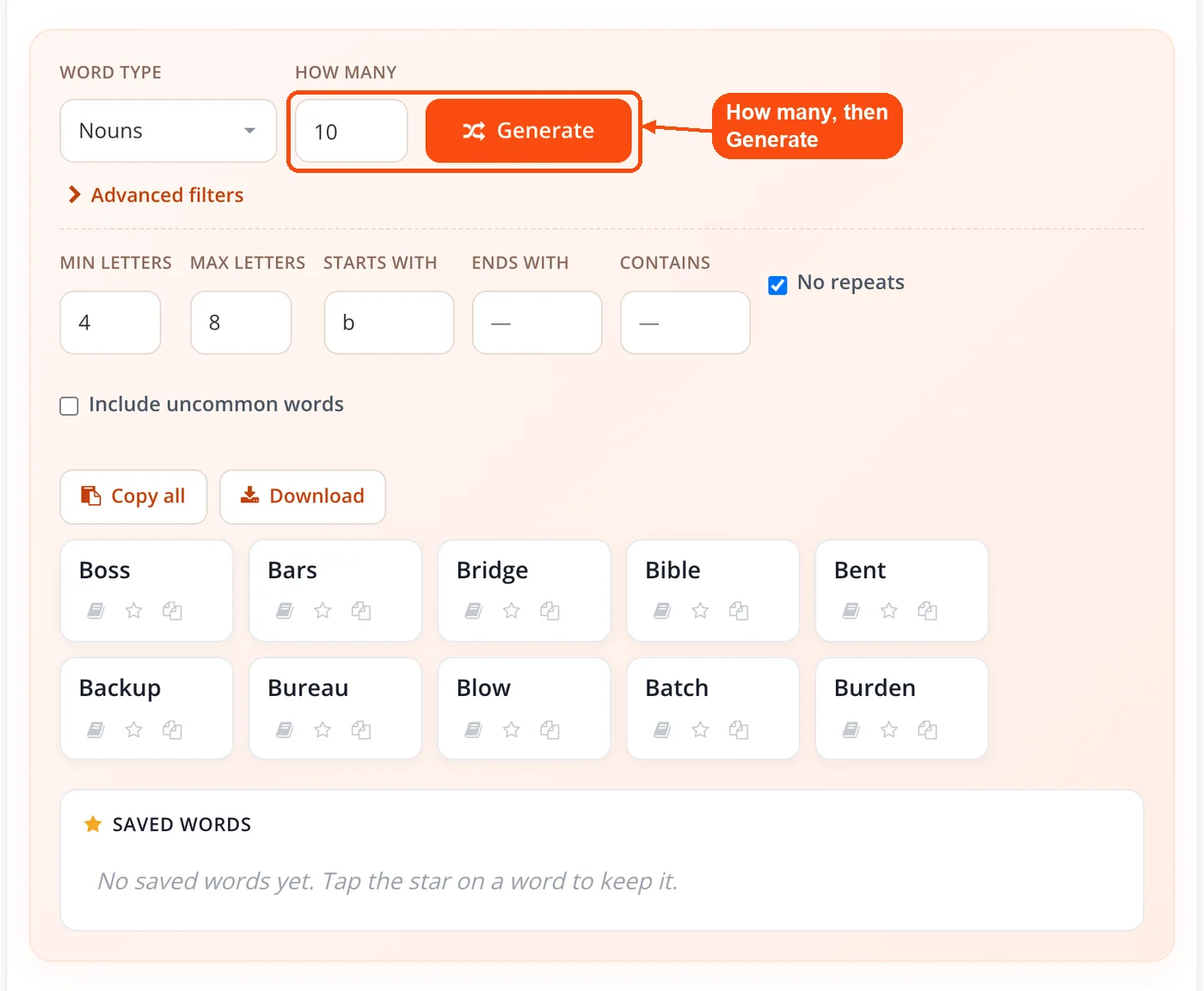The height and width of the screenshot is (991, 1204).
Task: Select the word Bureau text
Action: [308, 688]
